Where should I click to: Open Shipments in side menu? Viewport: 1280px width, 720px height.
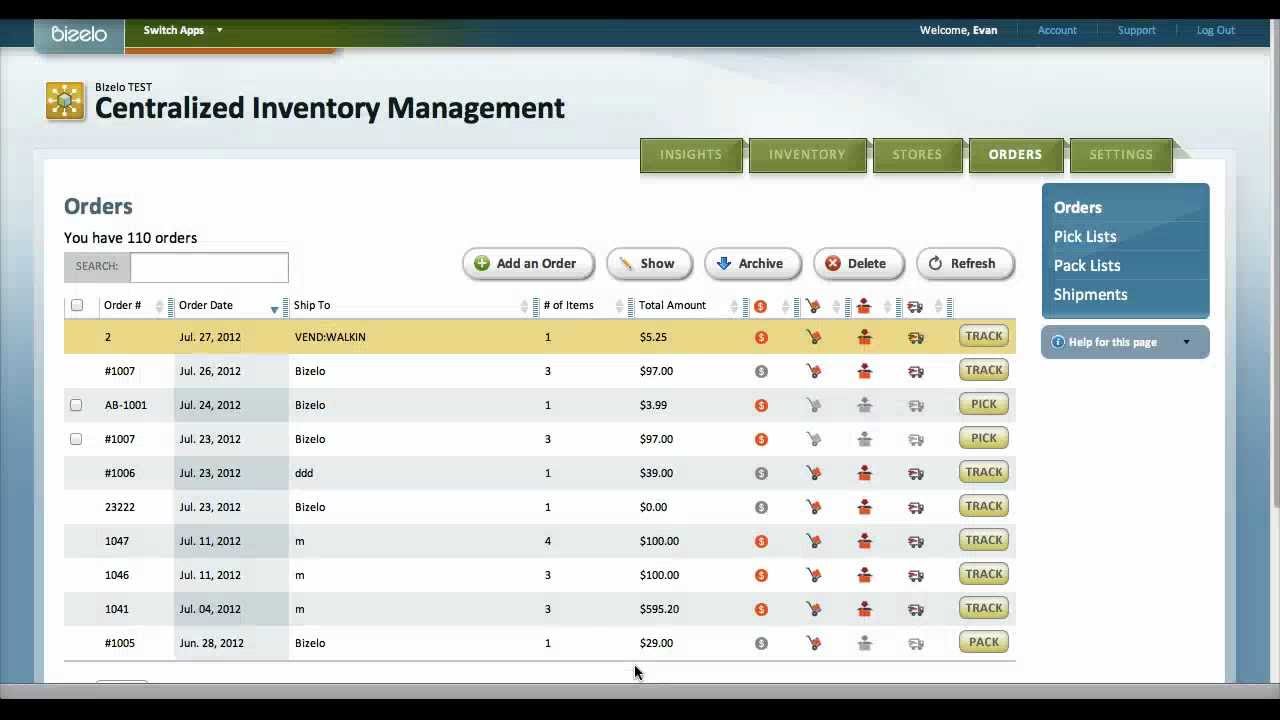(1091, 295)
